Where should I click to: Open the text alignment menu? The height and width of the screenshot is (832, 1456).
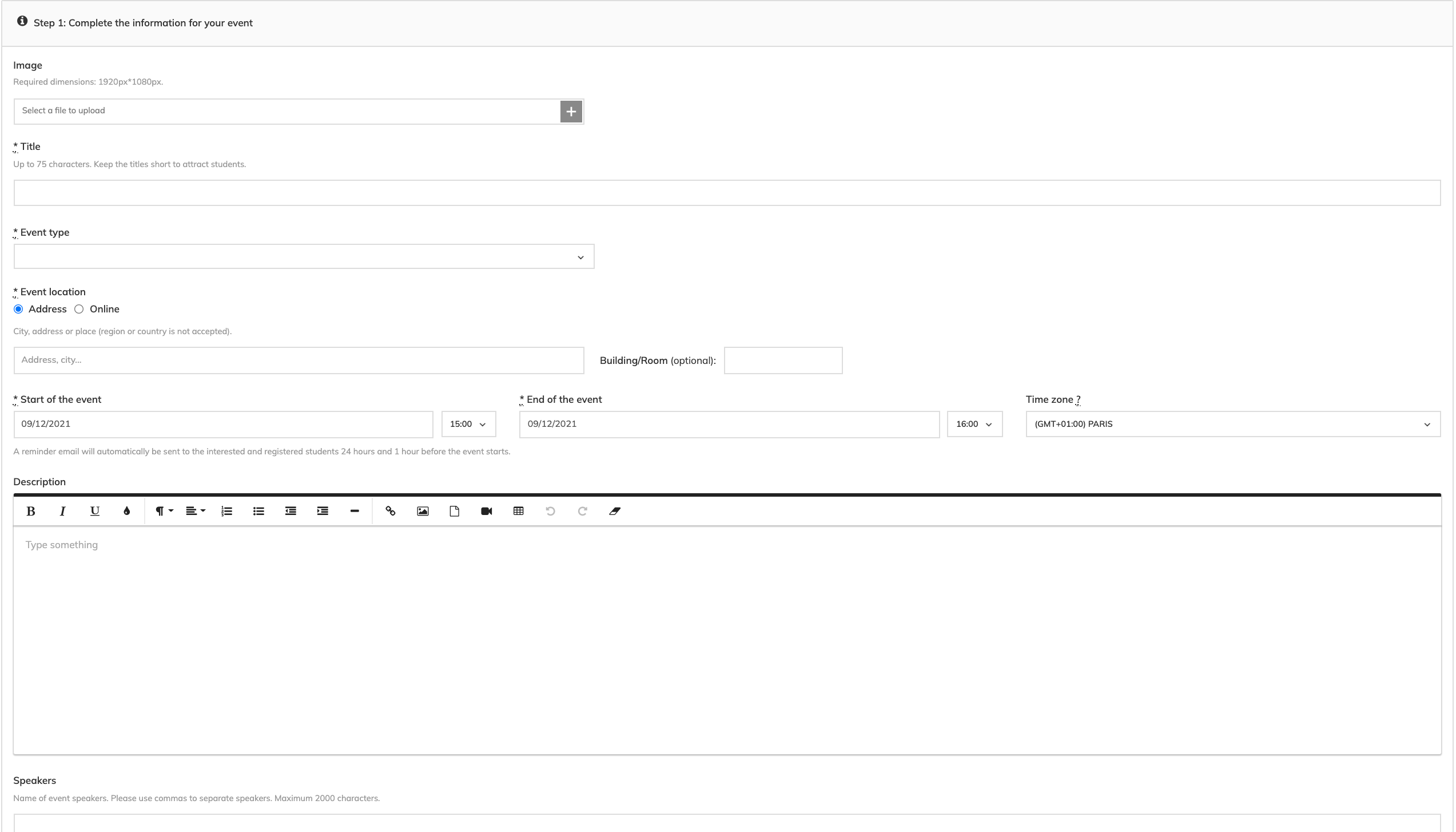point(195,511)
